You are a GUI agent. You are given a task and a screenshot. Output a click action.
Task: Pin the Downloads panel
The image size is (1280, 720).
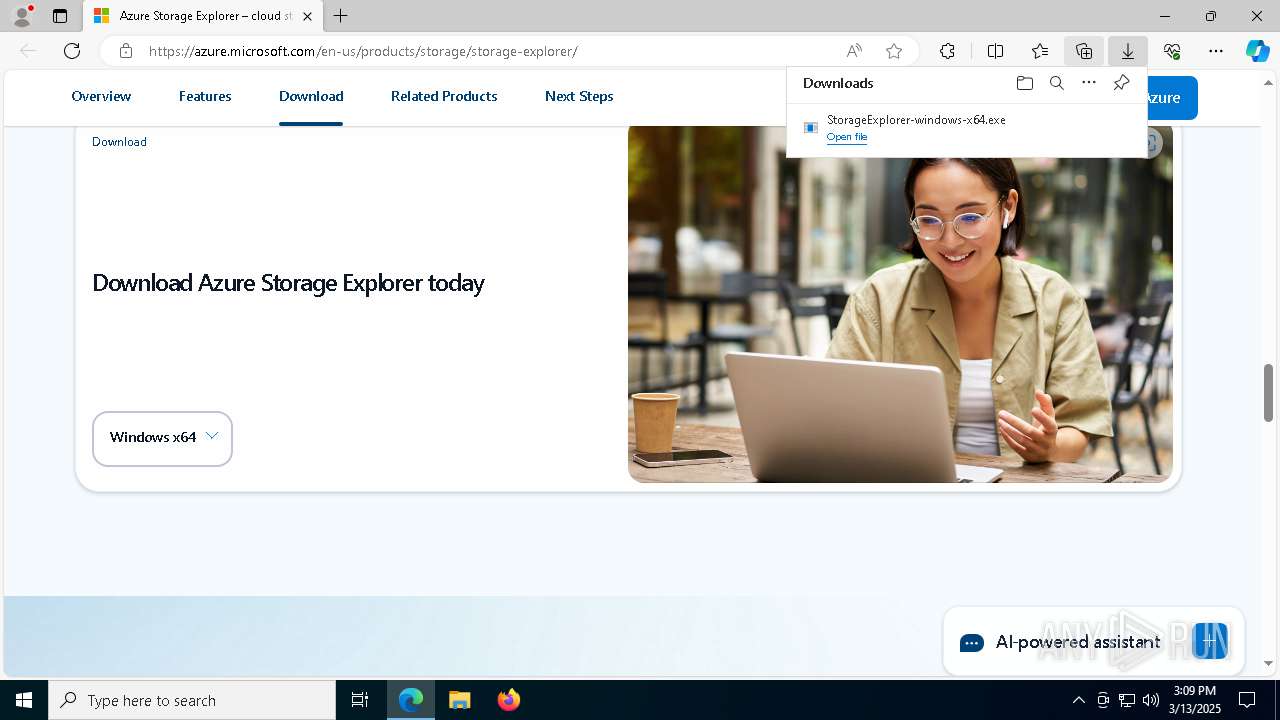click(x=1121, y=83)
